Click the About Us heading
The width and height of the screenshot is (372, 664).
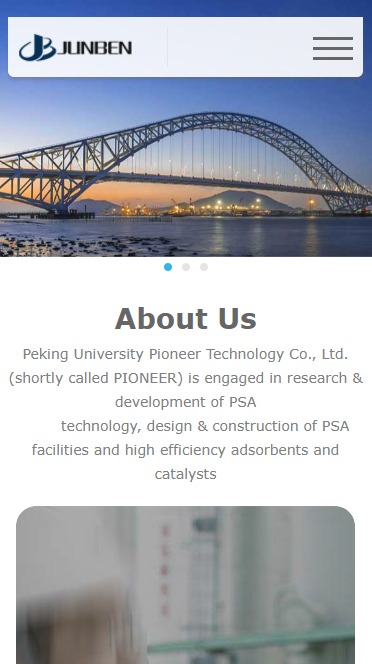(186, 318)
